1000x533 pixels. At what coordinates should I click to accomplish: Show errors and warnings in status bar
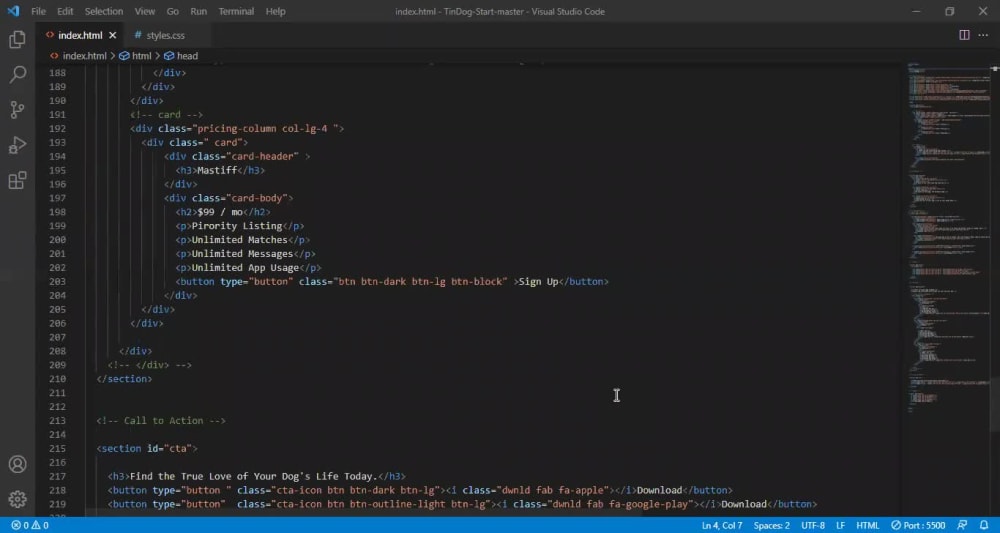point(30,525)
